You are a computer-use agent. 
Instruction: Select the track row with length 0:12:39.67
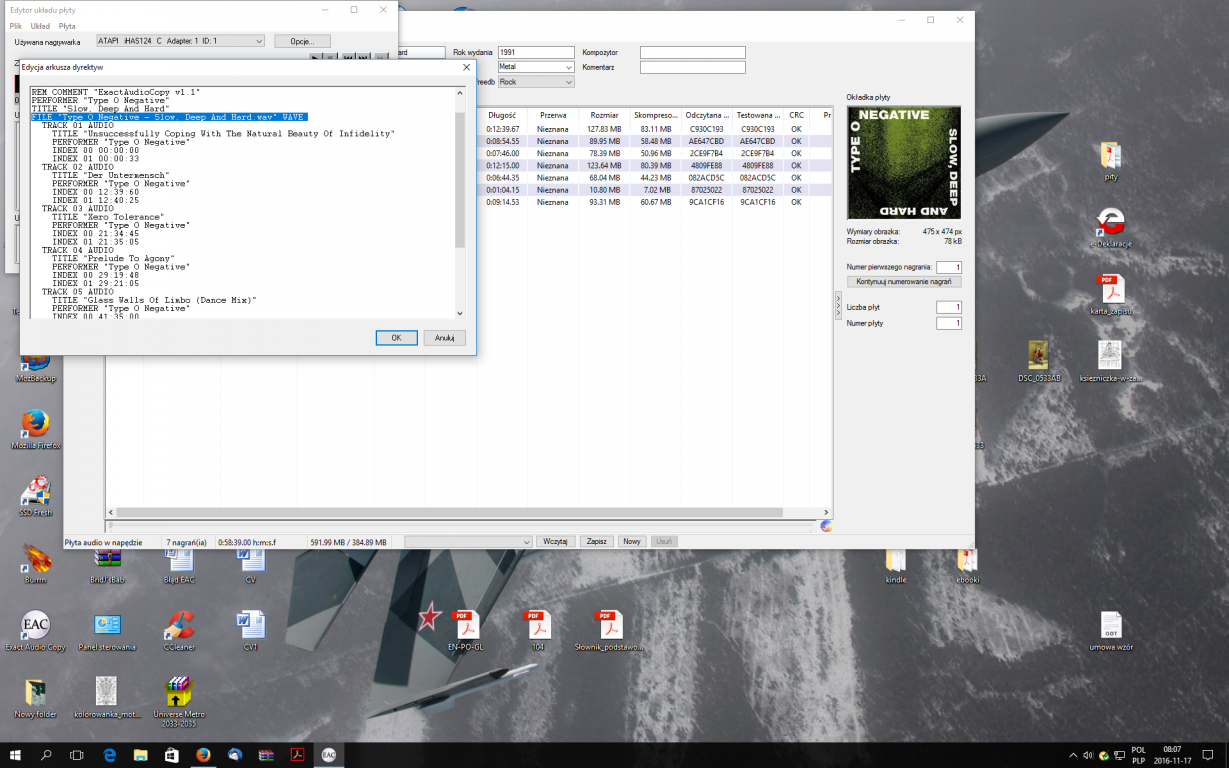655,129
